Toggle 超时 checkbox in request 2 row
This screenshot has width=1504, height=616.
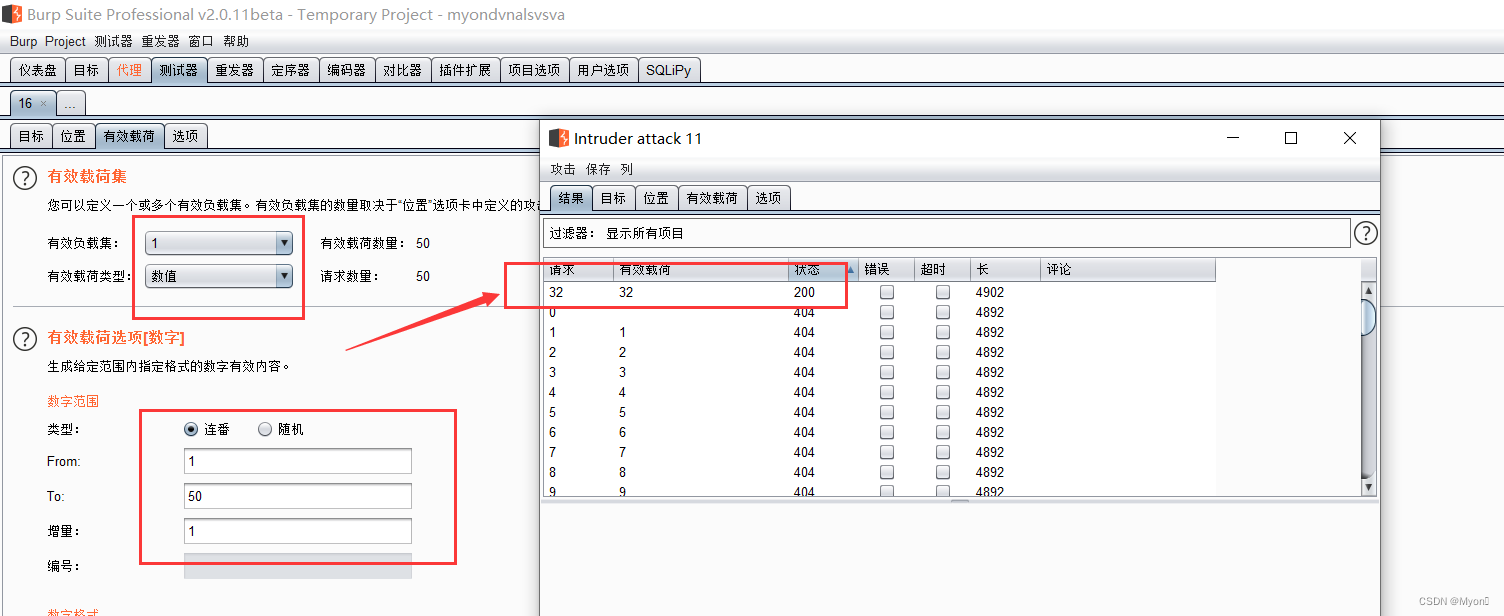click(943, 352)
